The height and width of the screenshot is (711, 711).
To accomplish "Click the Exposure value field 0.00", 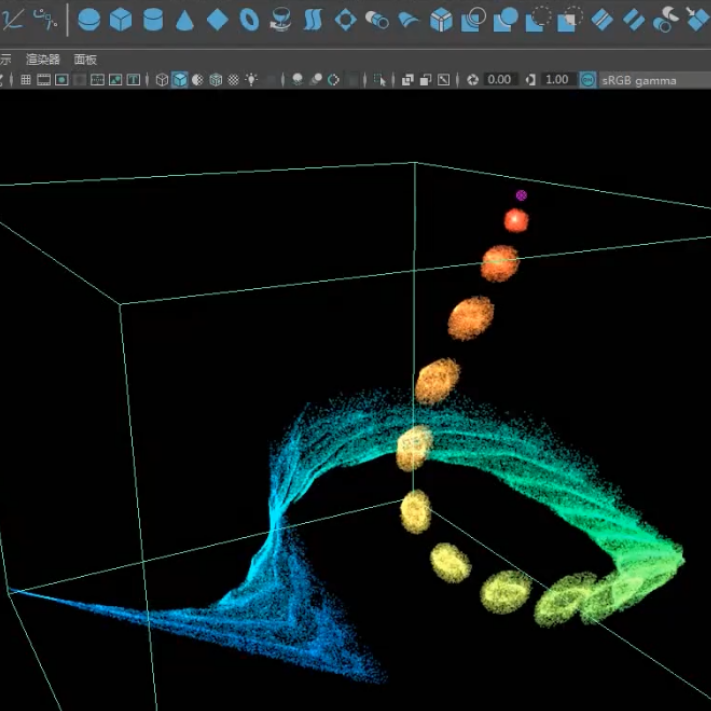I will tap(499, 80).
